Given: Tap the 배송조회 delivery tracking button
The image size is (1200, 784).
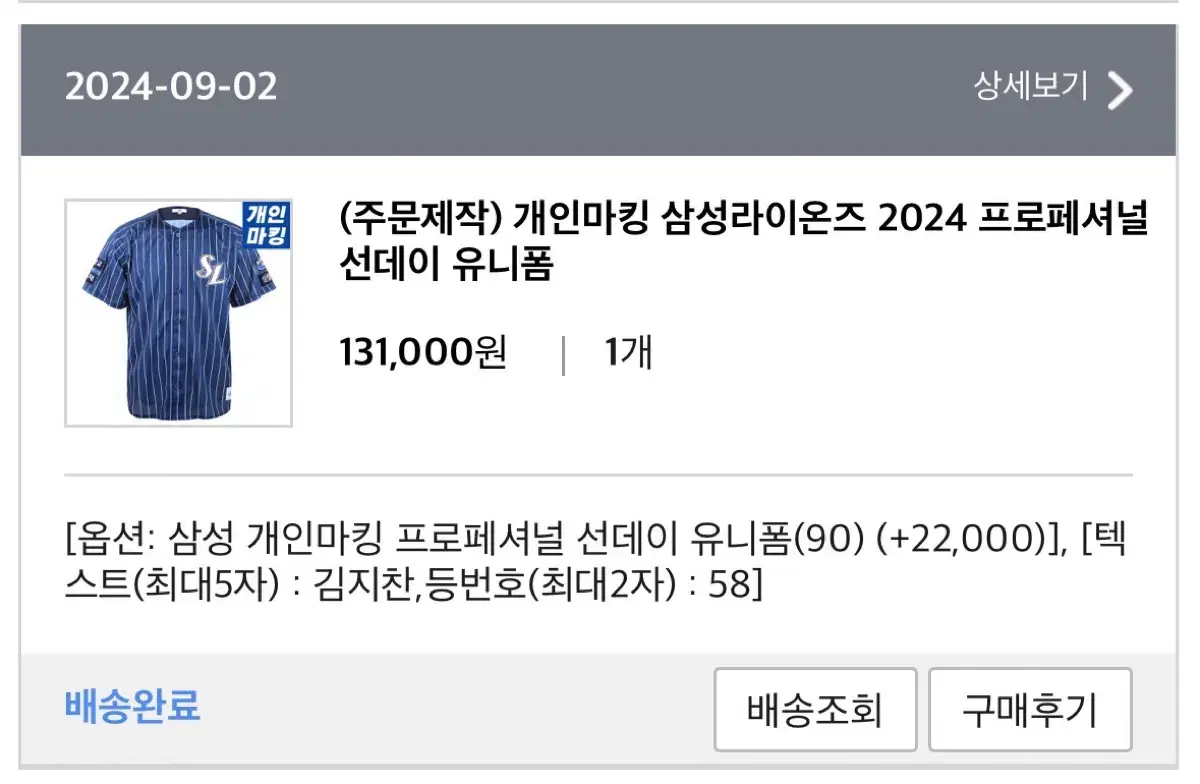Looking at the screenshot, I should click(815, 710).
